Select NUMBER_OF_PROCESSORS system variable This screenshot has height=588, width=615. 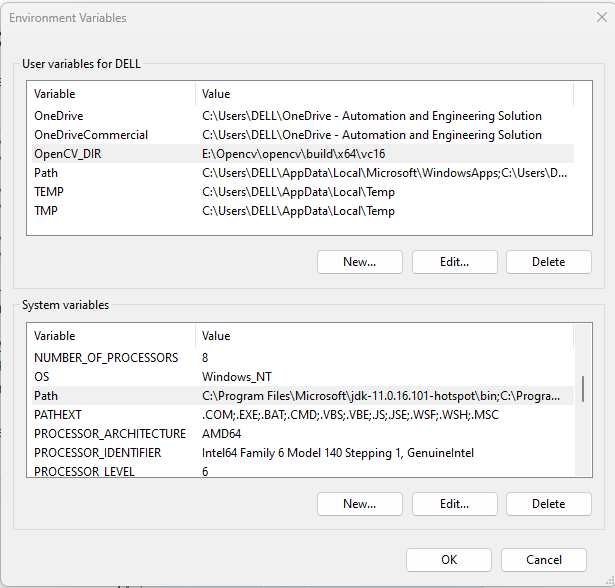[106, 358]
